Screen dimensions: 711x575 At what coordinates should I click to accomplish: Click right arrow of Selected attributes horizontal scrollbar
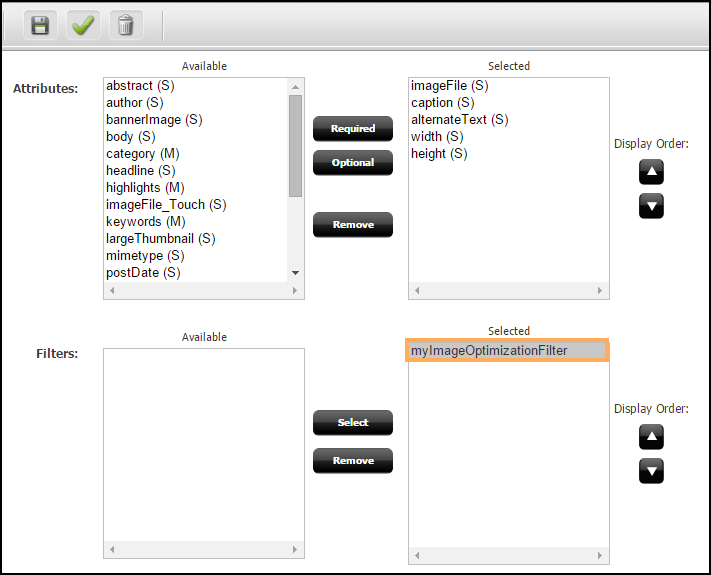coord(600,290)
